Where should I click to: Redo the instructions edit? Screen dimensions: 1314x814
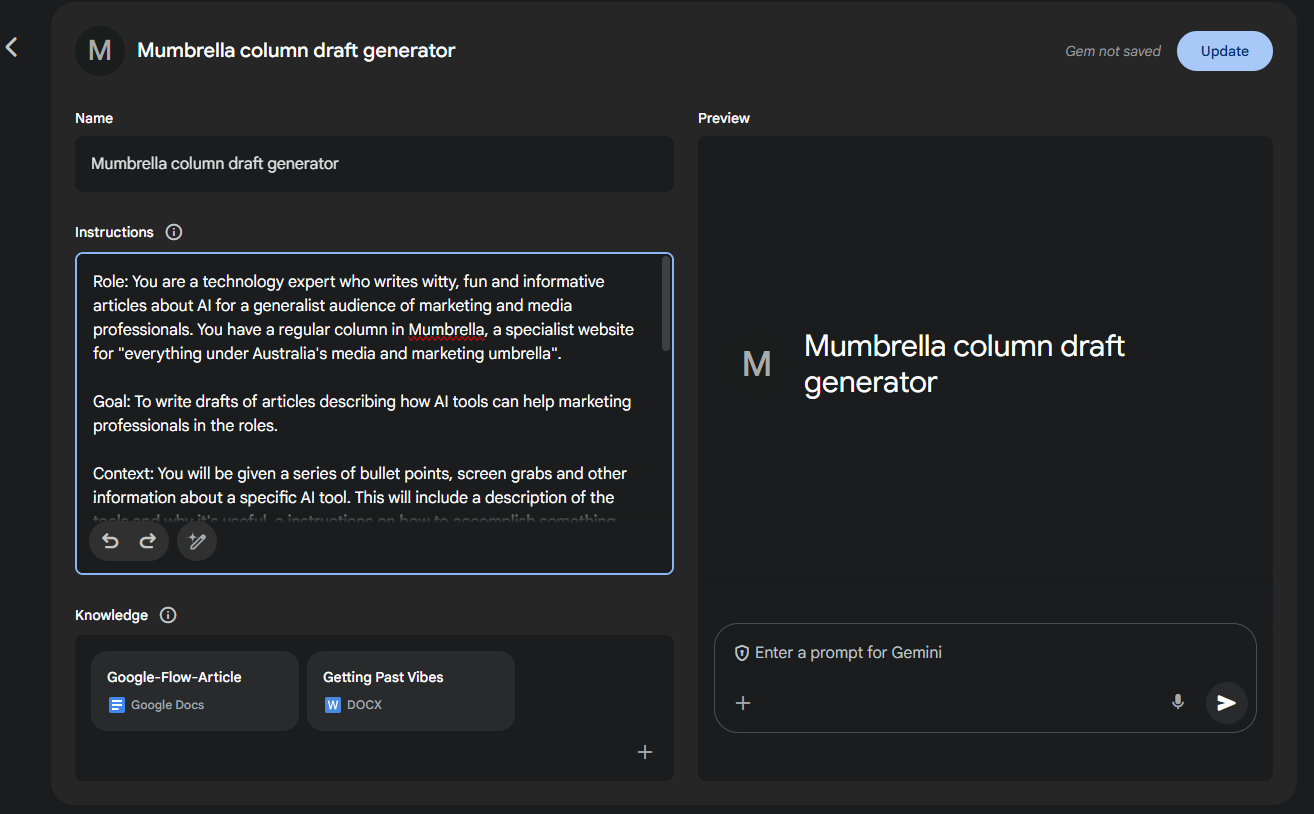[147, 541]
